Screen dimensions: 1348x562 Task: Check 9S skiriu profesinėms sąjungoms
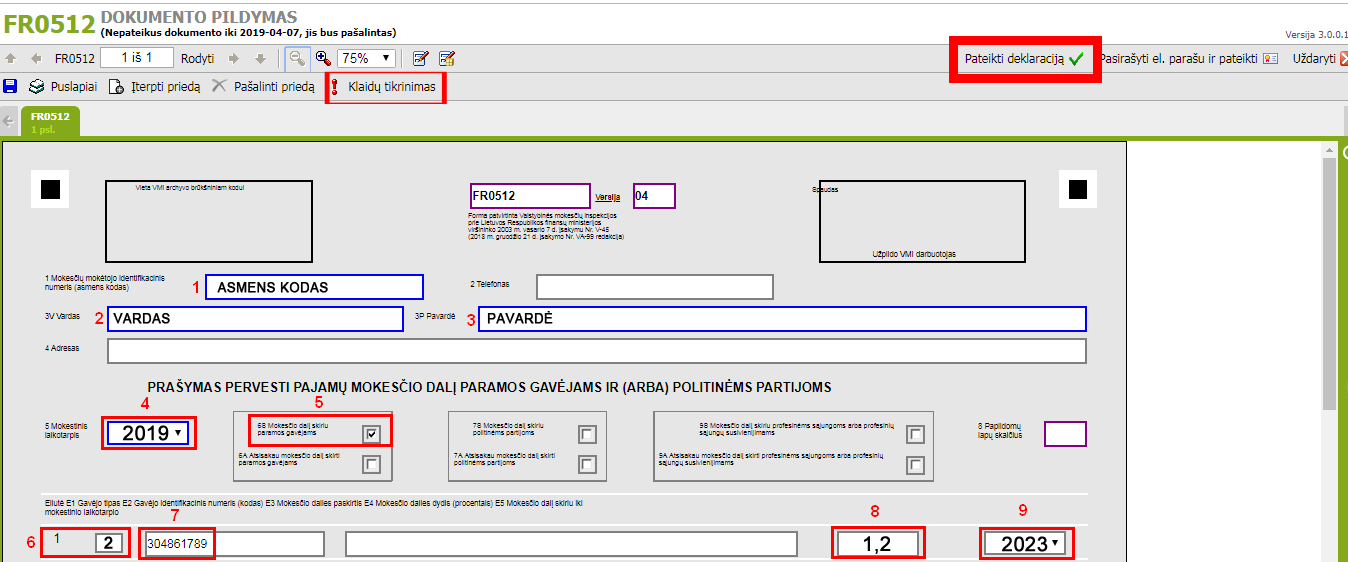coord(915,434)
